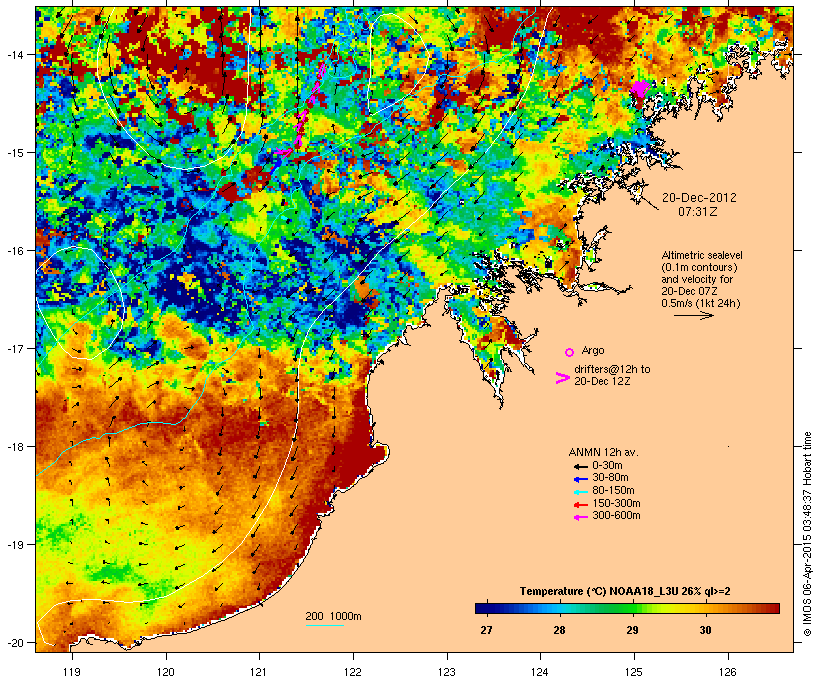Click the 'drifters@12h to' legend label
The width and height of the screenshot is (820, 680).
click(612, 369)
